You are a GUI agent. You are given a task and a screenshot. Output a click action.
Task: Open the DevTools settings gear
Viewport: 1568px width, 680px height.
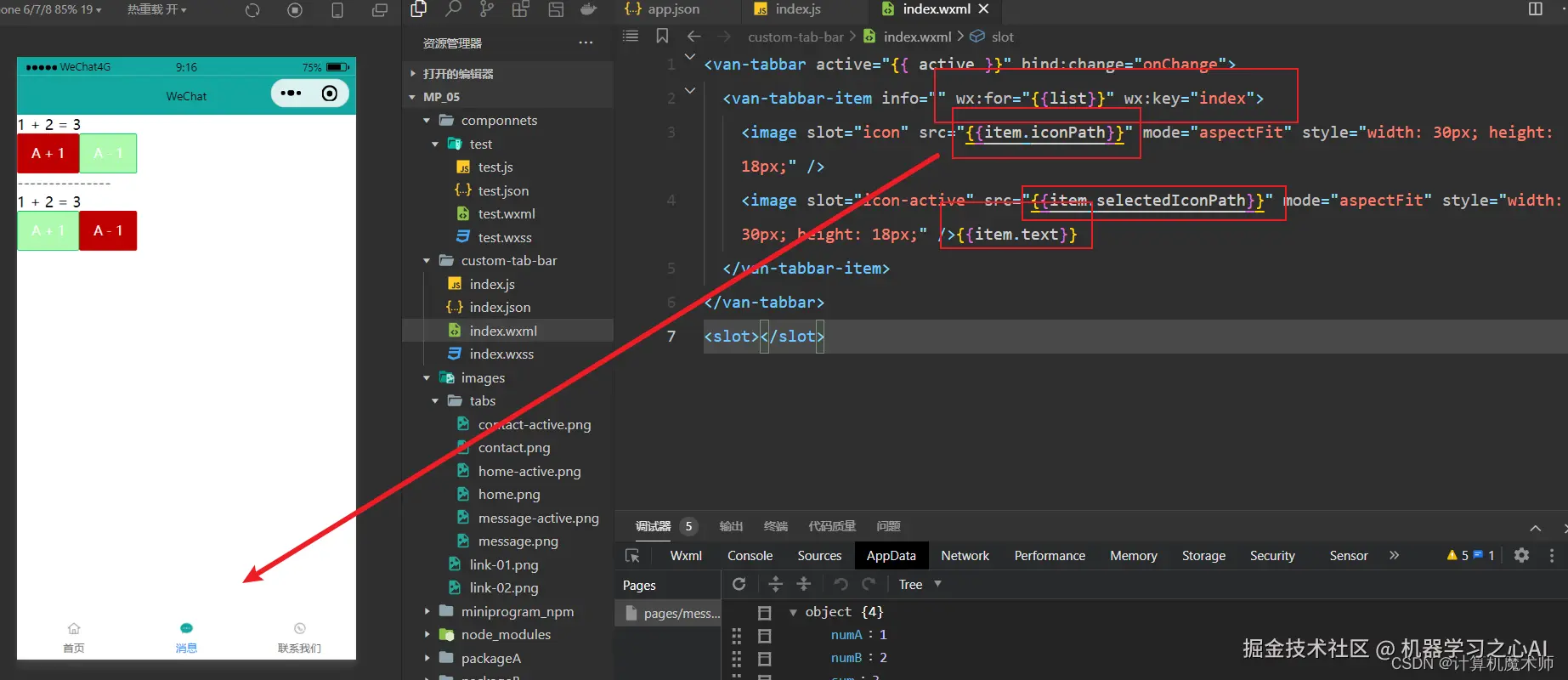[x=1521, y=555]
